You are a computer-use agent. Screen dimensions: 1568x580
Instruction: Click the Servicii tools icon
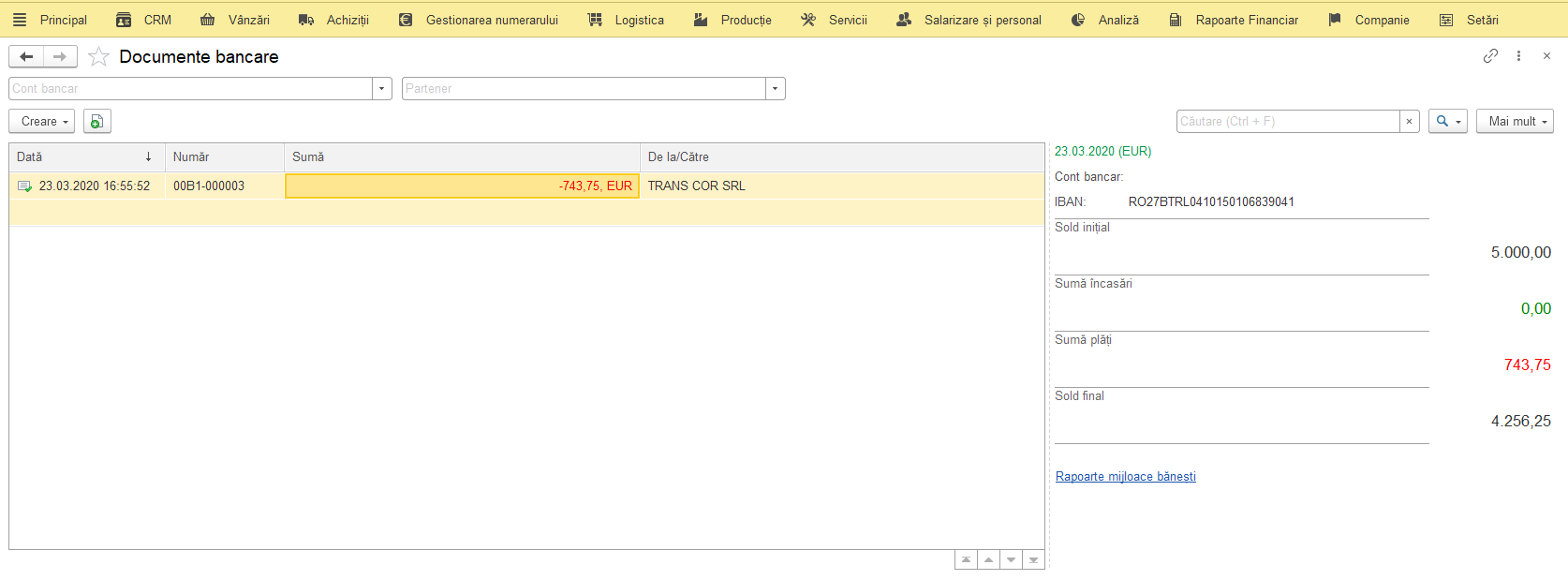[808, 20]
